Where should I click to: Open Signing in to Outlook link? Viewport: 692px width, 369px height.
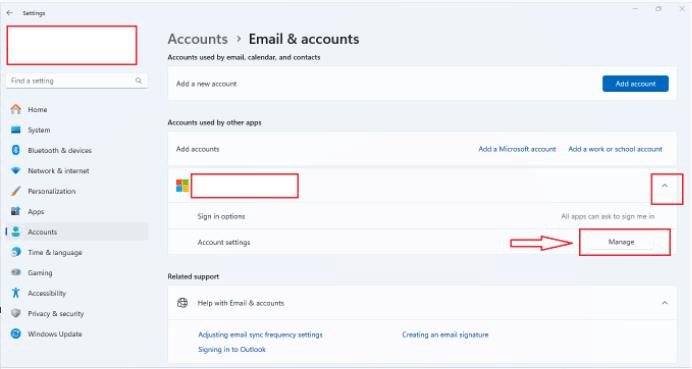pos(232,349)
